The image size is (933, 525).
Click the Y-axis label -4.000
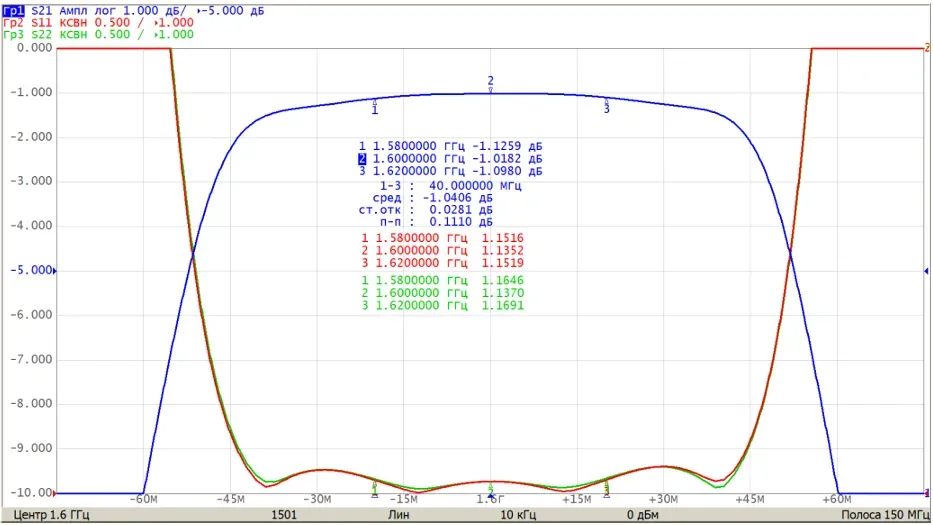(31, 226)
